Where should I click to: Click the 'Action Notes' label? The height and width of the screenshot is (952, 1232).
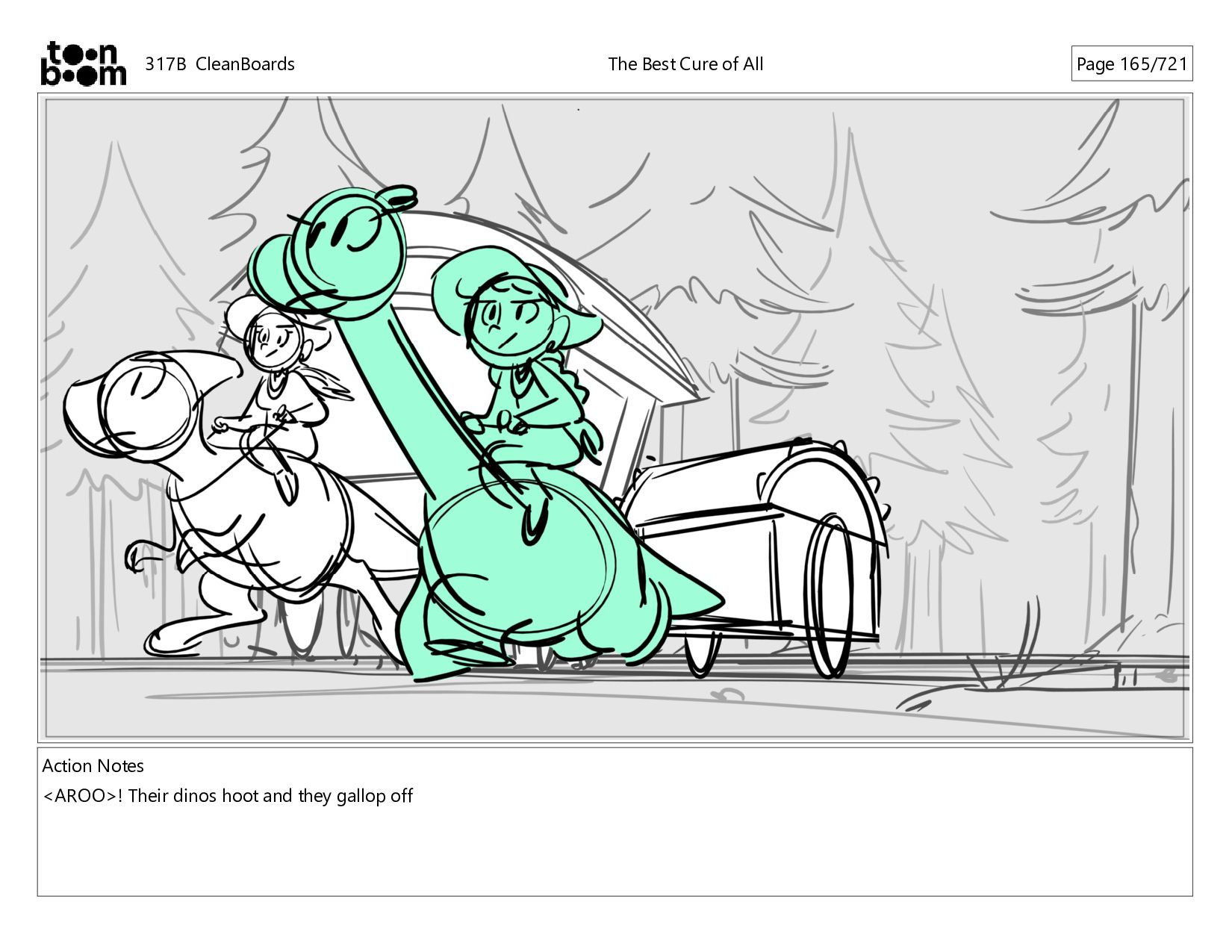point(93,766)
